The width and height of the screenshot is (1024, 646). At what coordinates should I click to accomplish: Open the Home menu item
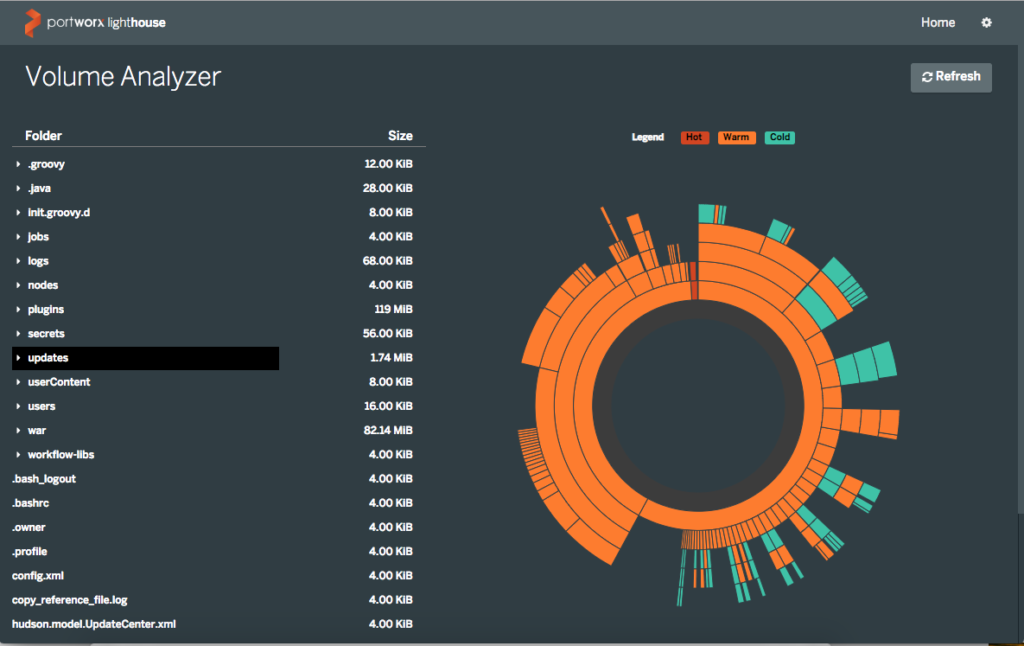tap(937, 22)
